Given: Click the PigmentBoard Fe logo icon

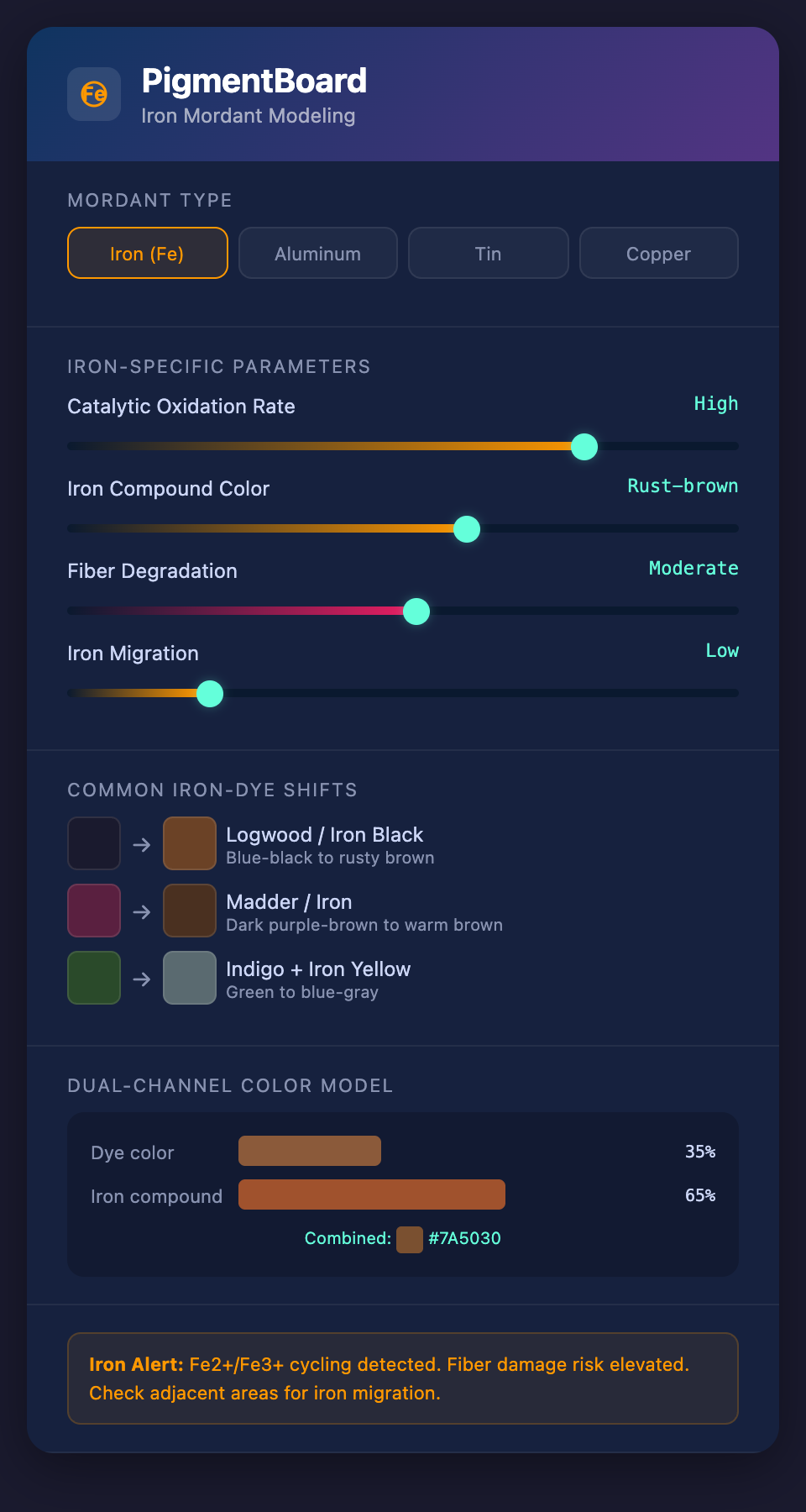Looking at the screenshot, I should pyautogui.click(x=94, y=94).
